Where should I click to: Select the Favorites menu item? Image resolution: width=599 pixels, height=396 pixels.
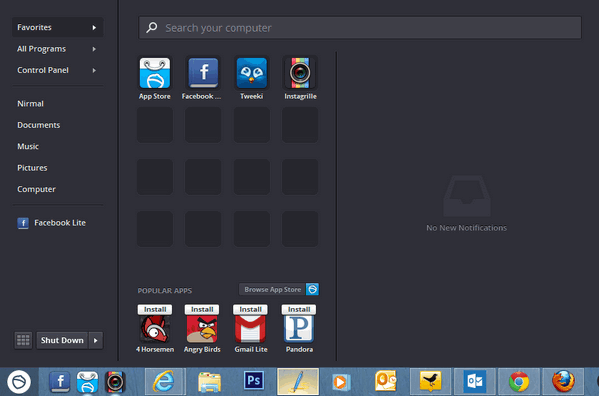click(58, 27)
